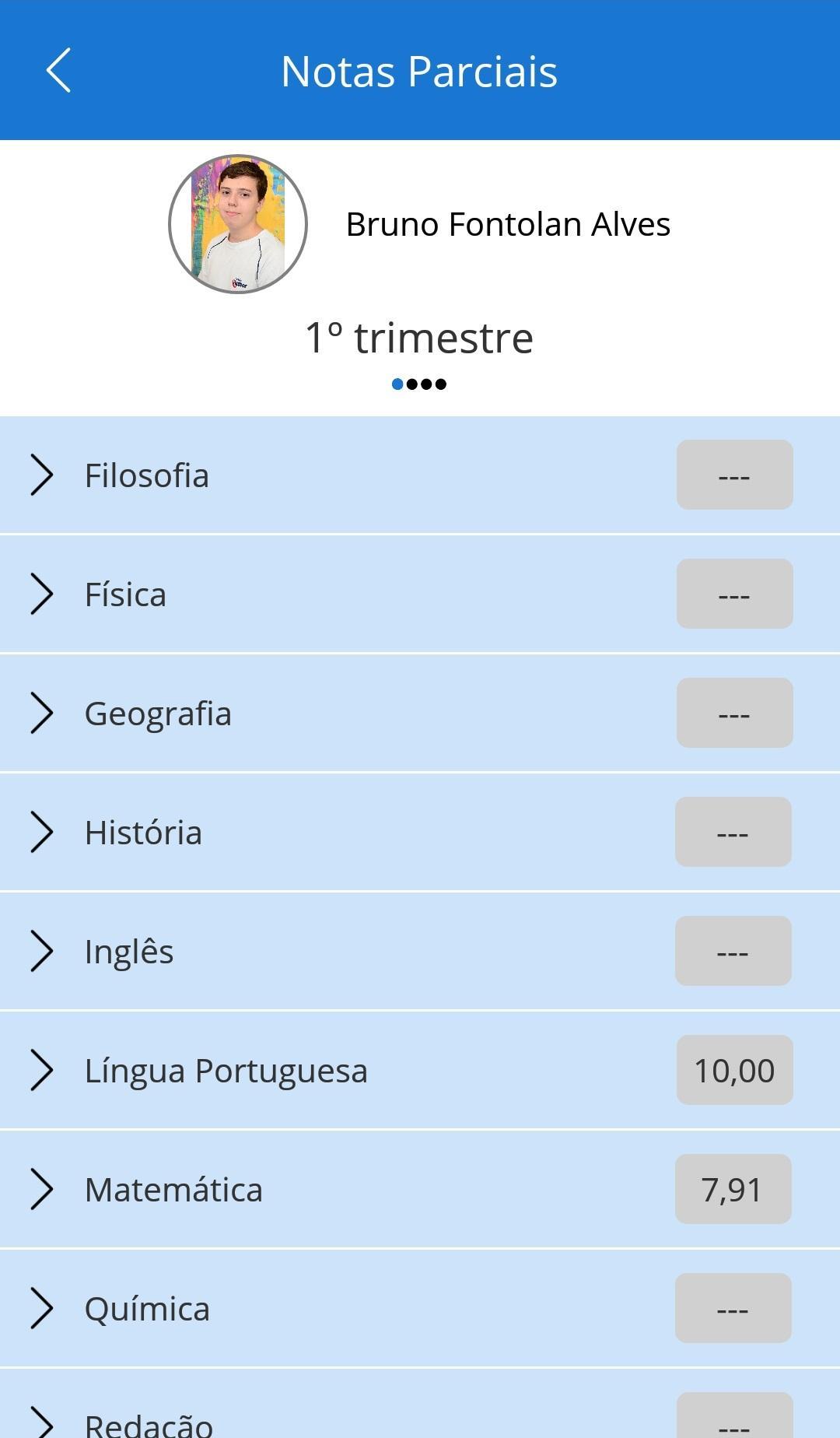Click the student name Bruno Fontolan Alves
Image resolution: width=840 pixels, height=1438 pixels.
(508, 224)
